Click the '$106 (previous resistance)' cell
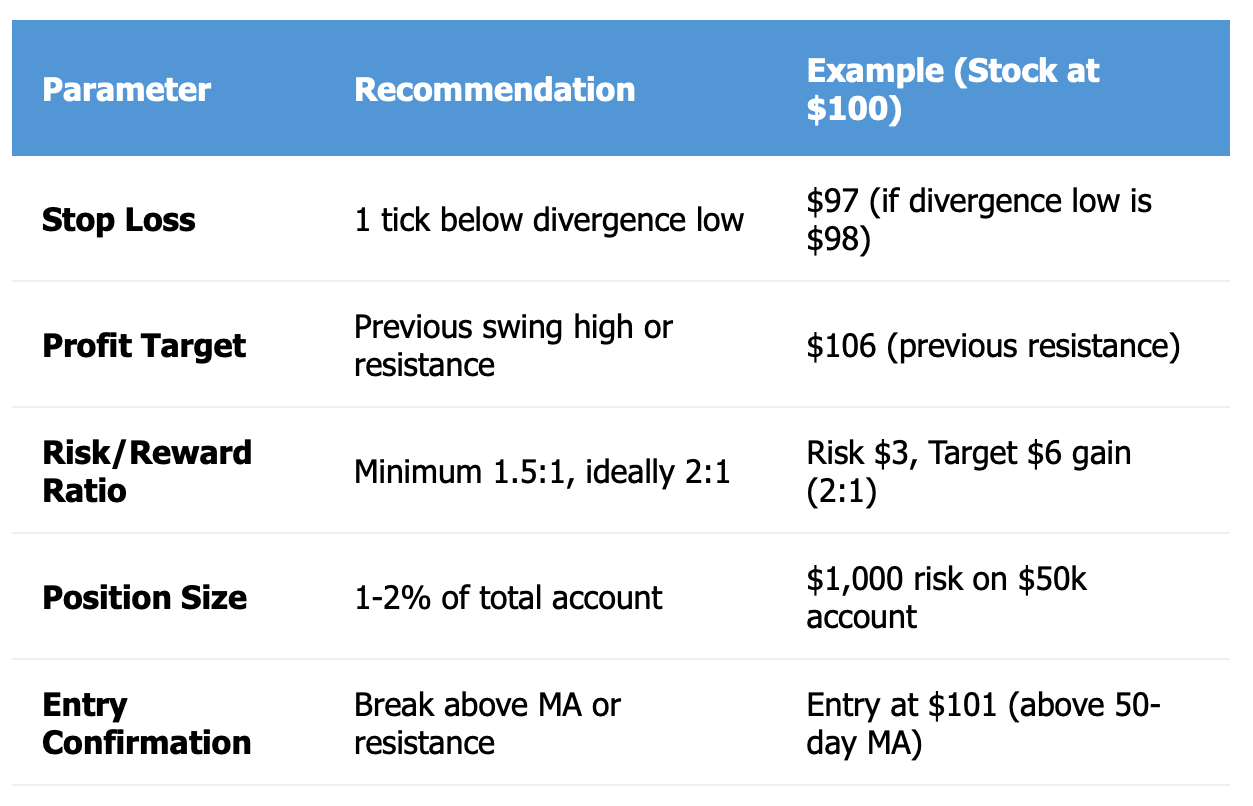1253x806 pixels. [x=993, y=346]
